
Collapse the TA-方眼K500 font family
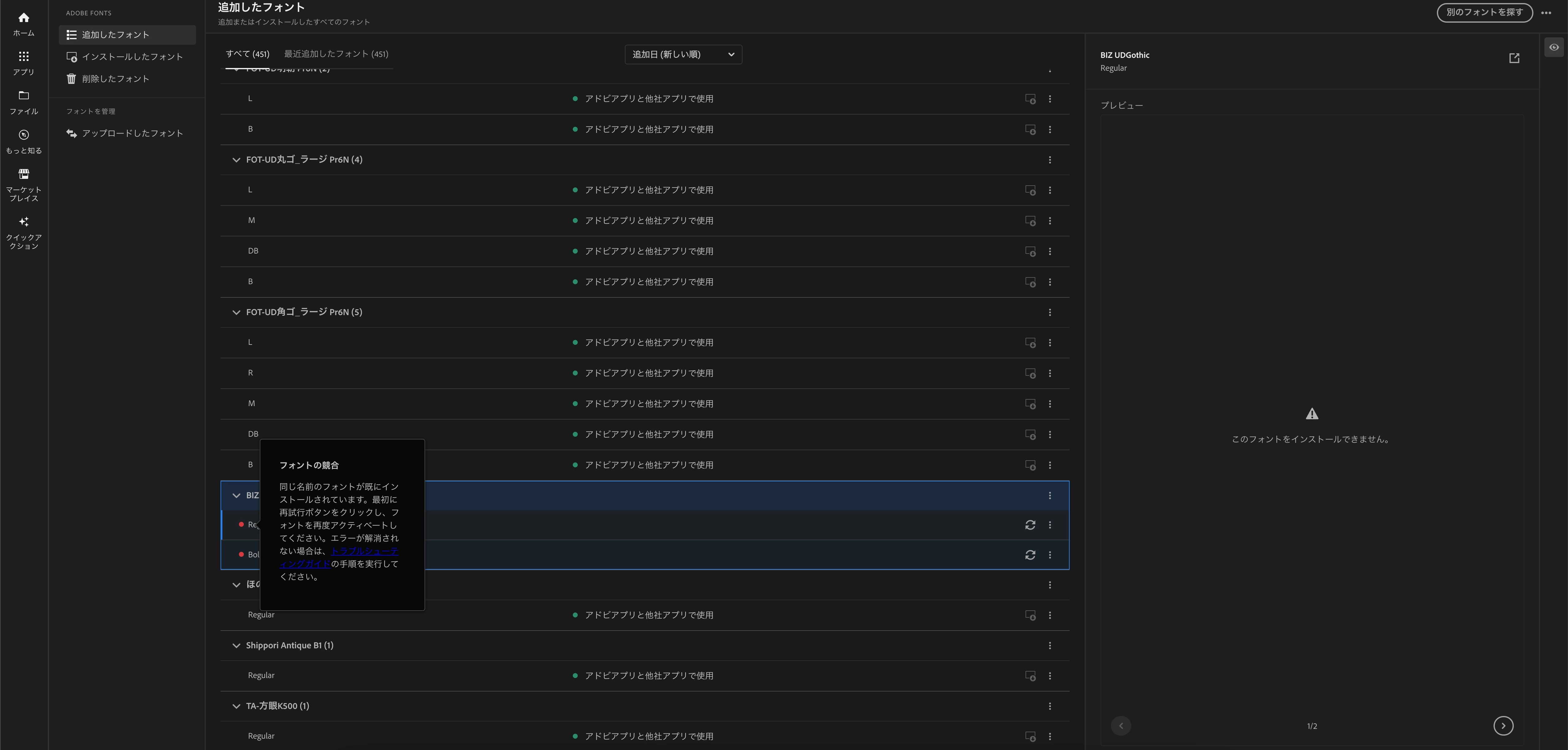pyautogui.click(x=236, y=706)
